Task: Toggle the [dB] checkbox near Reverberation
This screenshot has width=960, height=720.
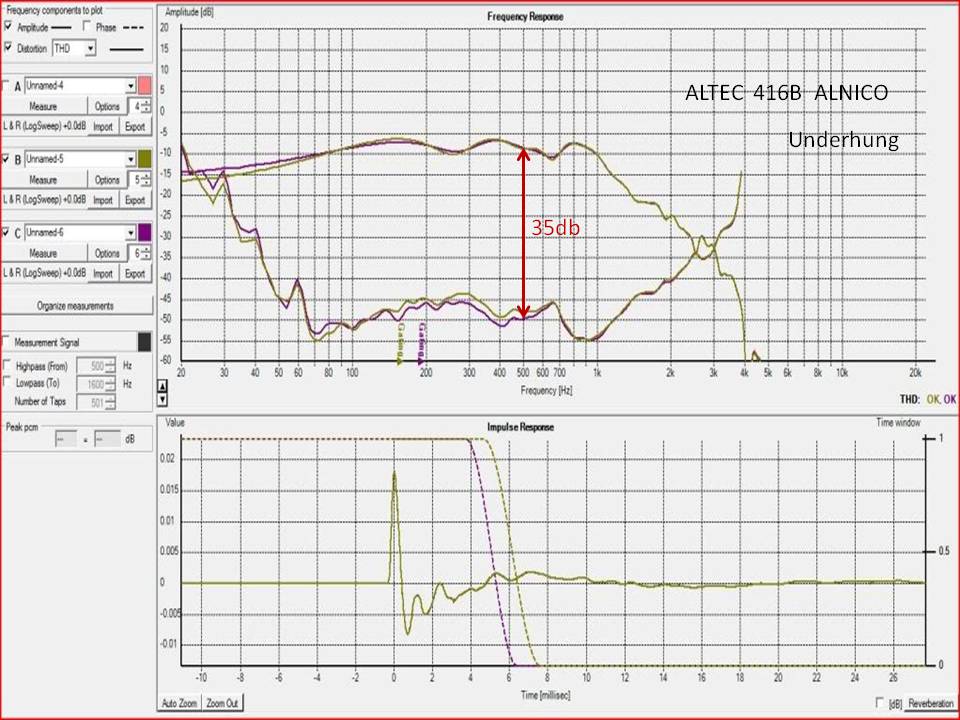Action: coord(880,702)
